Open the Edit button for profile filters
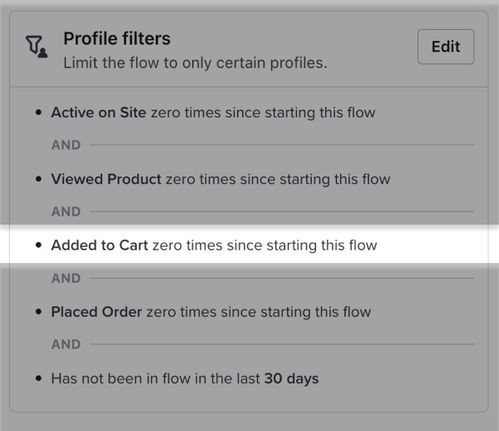This screenshot has width=499, height=431. (446, 47)
